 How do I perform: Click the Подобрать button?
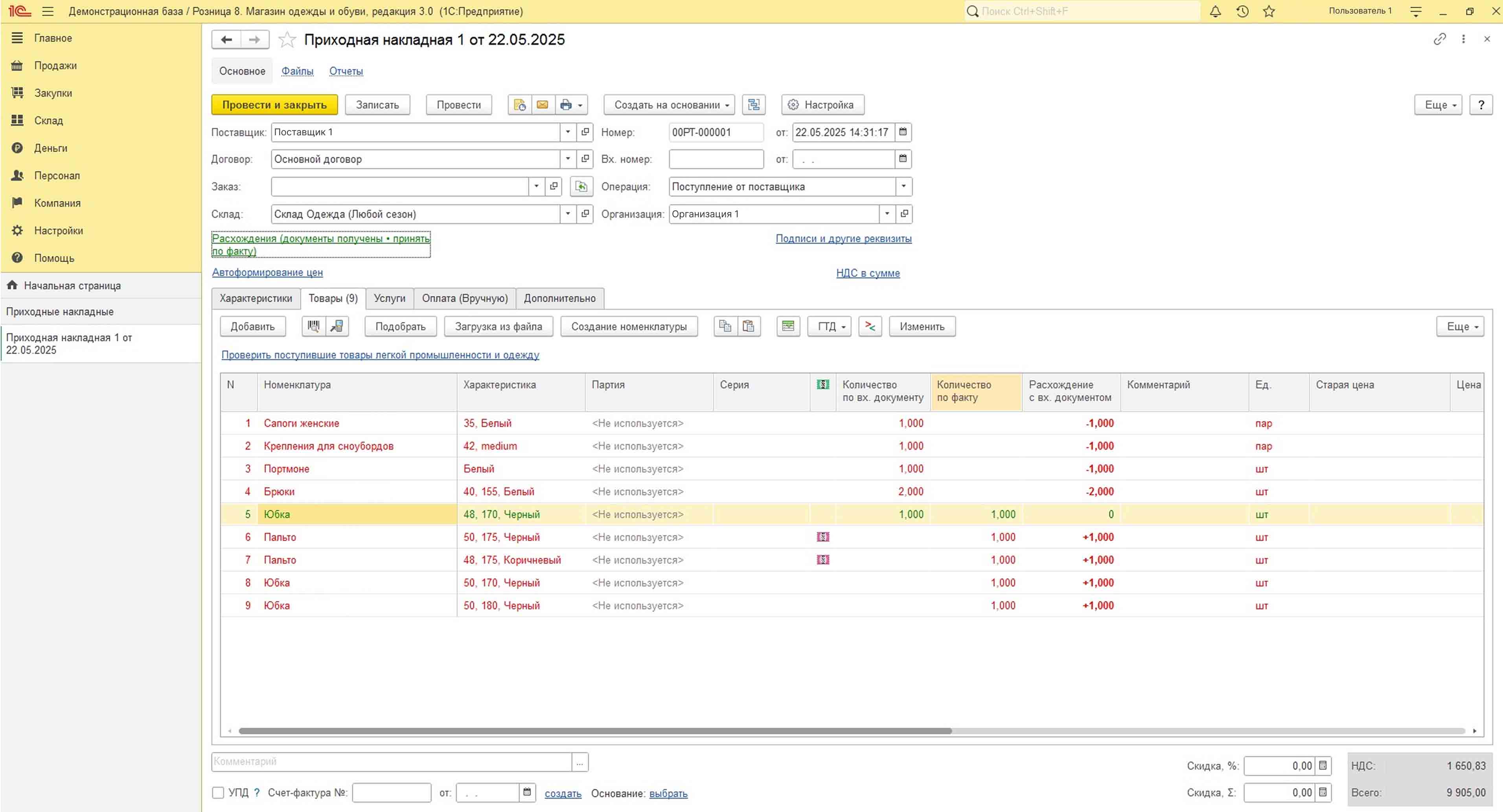pos(400,327)
